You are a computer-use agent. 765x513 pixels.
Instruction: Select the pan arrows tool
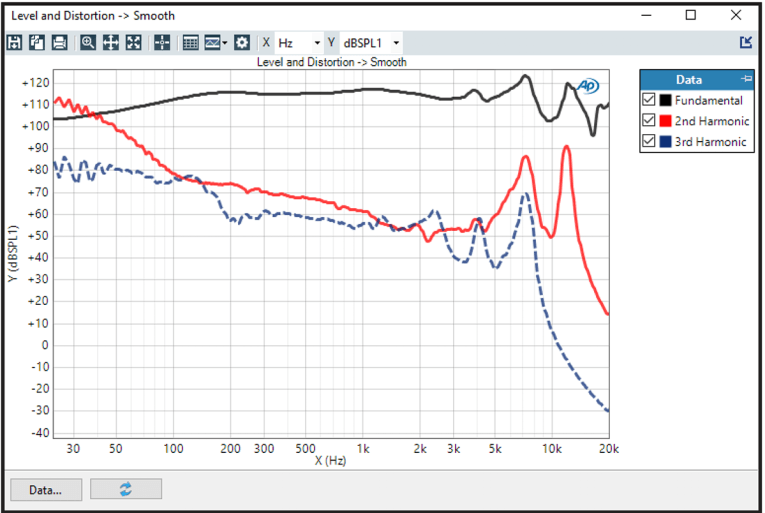[111, 43]
